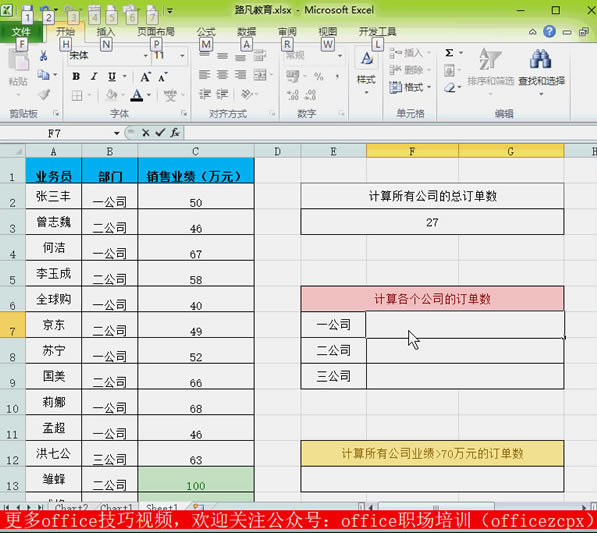Click the font color A swatch
This screenshot has width=597, height=533.
pos(137,95)
